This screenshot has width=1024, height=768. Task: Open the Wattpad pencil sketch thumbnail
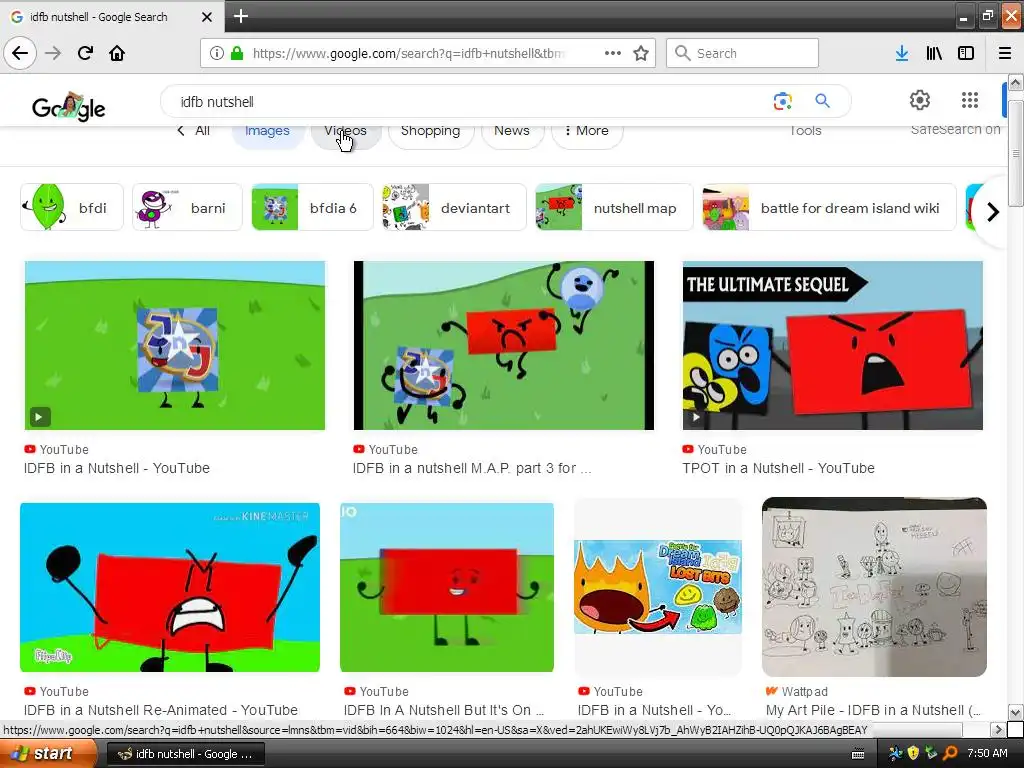(874, 586)
